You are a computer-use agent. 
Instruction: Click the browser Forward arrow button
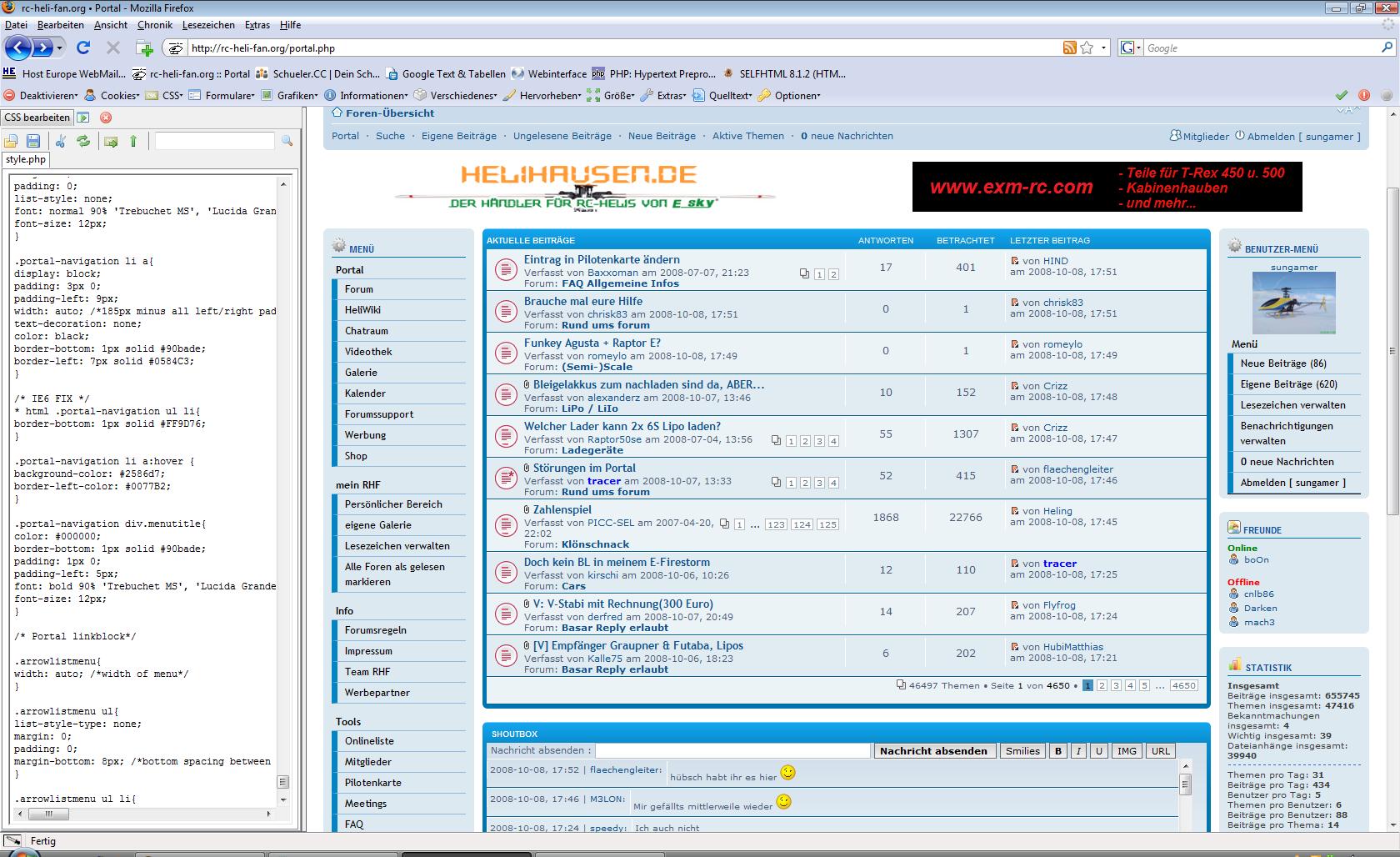pyautogui.click(x=42, y=48)
